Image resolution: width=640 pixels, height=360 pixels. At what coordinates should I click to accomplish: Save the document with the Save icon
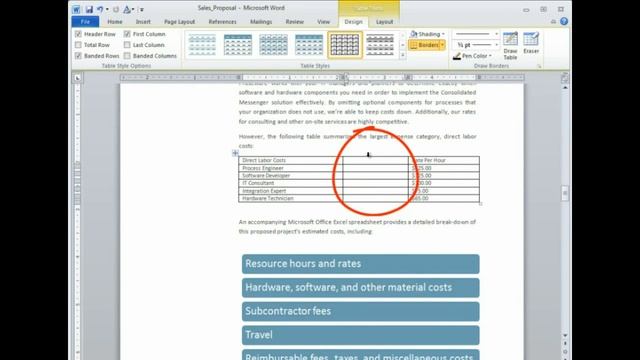click(x=89, y=9)
